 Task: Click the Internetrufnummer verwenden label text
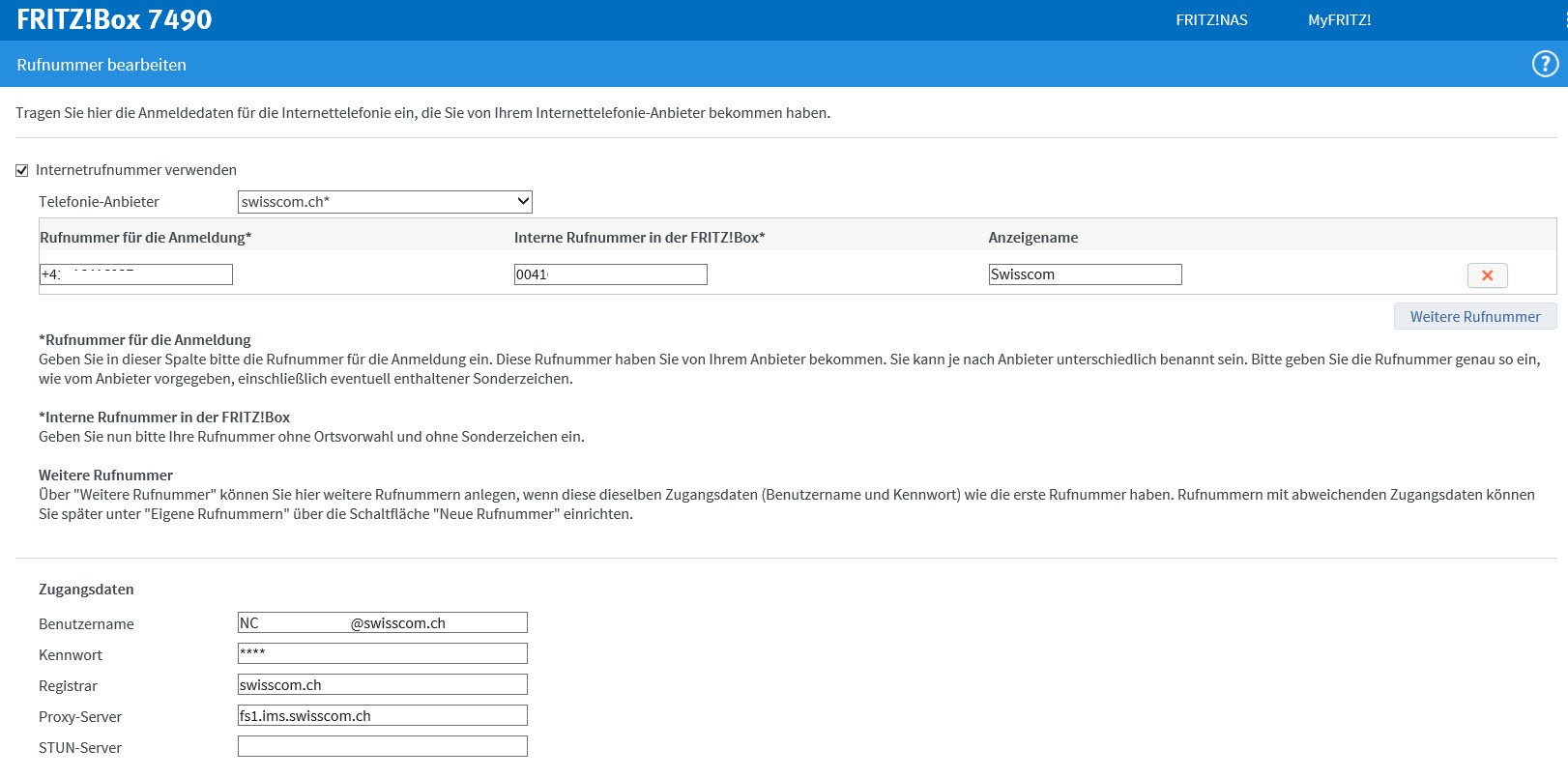[x=135, y=170]
